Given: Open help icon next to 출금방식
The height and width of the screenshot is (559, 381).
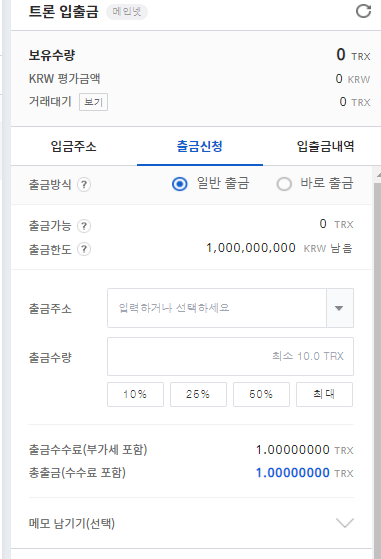Looking at the screenshot, I should (x=84, y=185).
